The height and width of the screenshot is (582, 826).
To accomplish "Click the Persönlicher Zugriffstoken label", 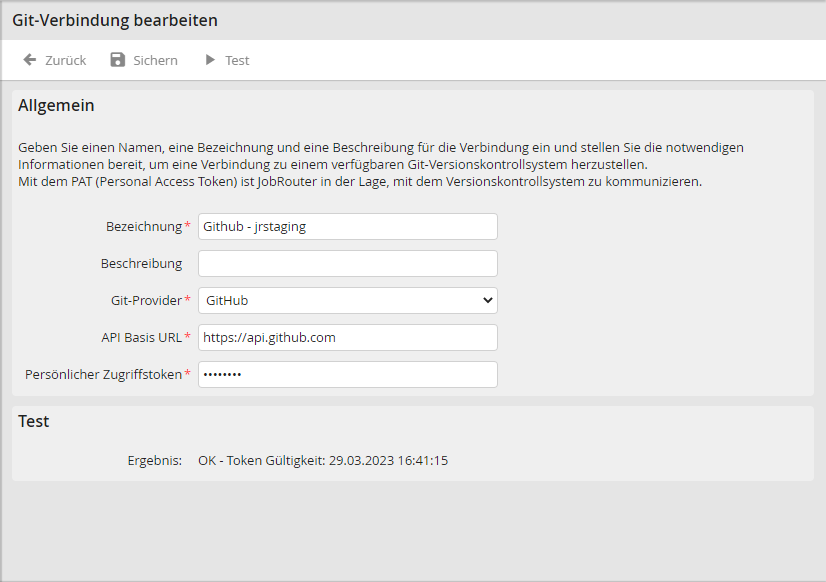I will click(x=103, y=374).
